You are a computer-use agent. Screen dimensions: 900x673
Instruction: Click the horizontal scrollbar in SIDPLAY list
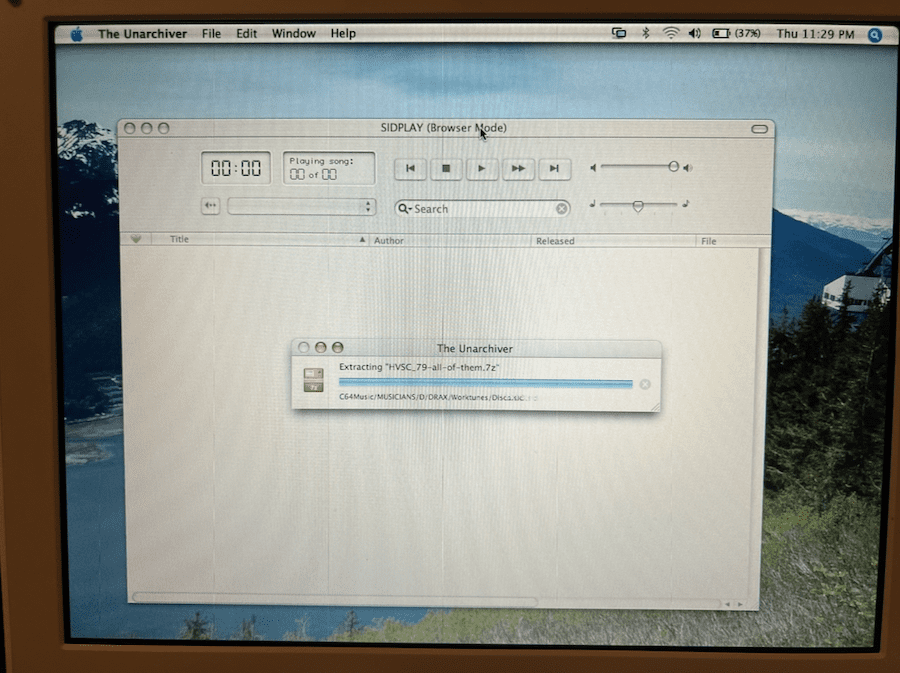335,600
